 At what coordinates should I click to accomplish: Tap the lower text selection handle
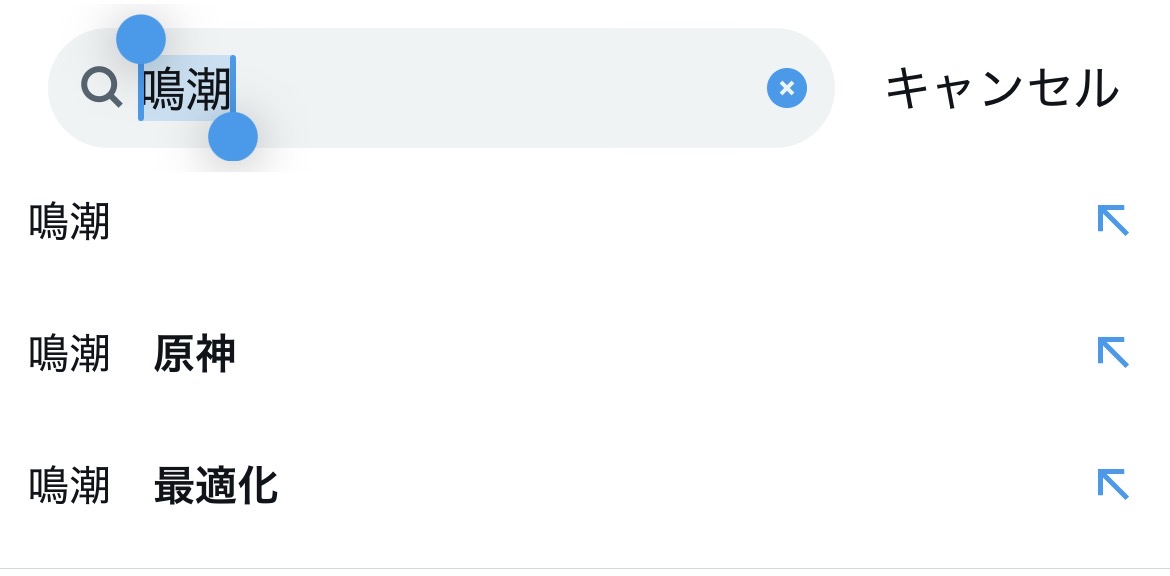[233, 137]
